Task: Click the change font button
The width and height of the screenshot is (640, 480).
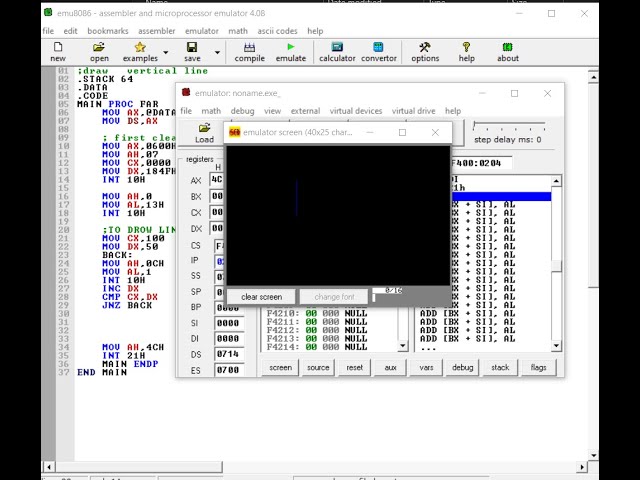Action: click(x=334, y=297)
